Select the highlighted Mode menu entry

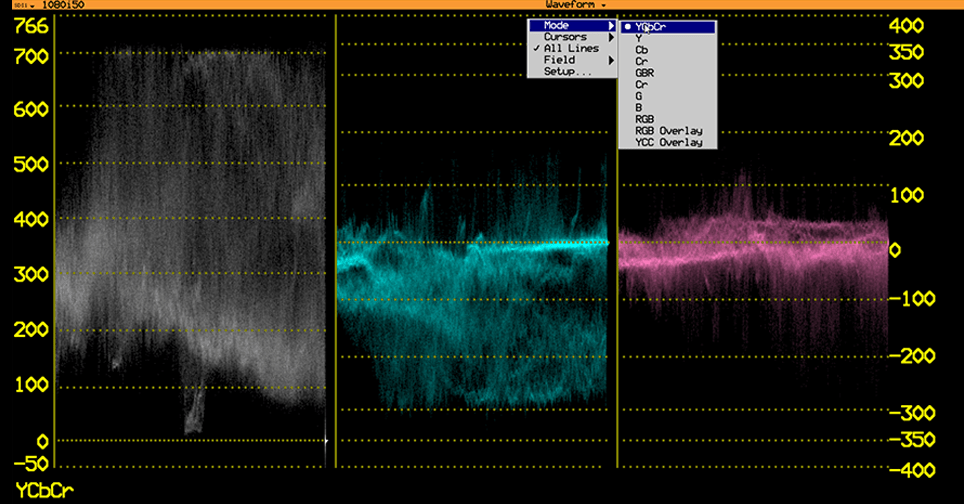[572, 26]
